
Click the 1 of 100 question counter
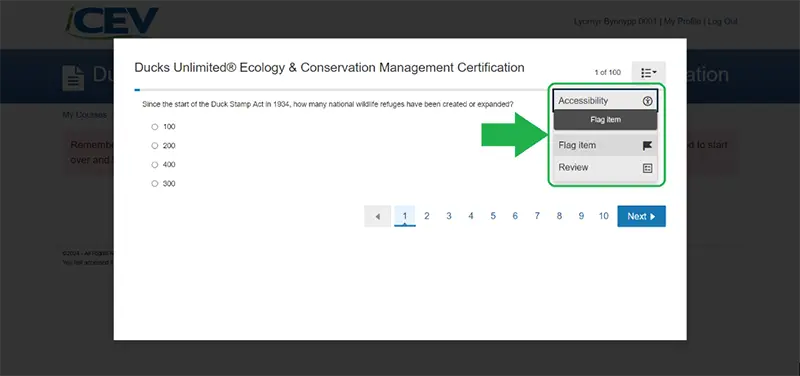(608, 72)
